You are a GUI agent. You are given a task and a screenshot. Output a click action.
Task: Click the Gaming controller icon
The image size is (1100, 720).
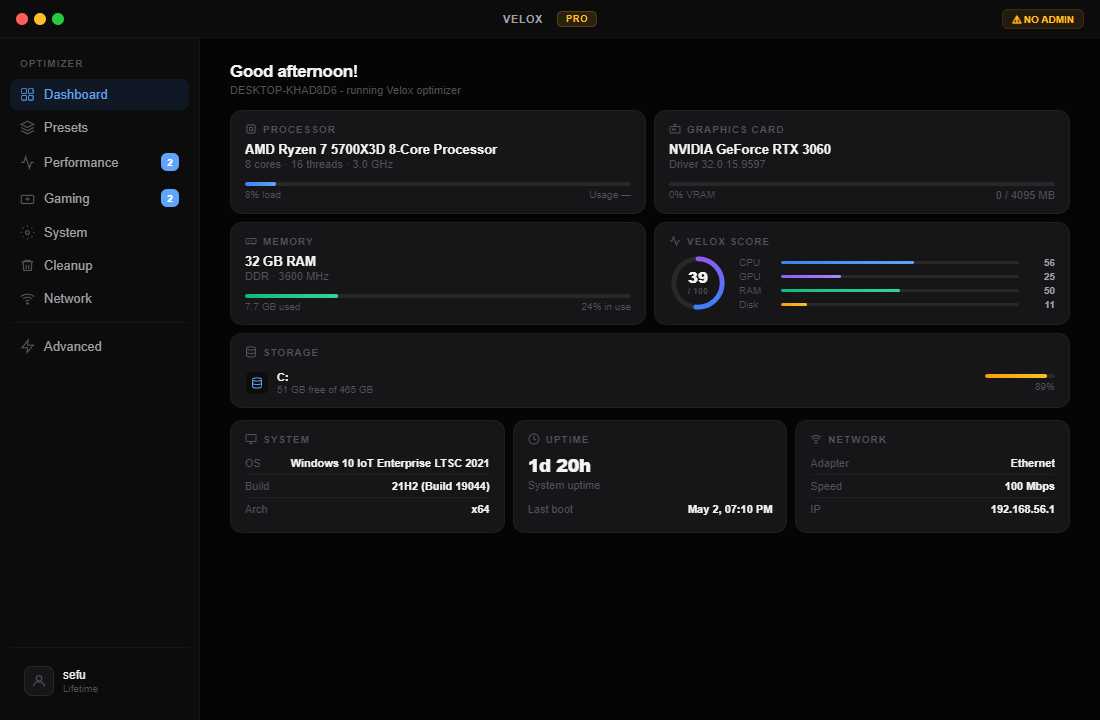pos(27,199)
